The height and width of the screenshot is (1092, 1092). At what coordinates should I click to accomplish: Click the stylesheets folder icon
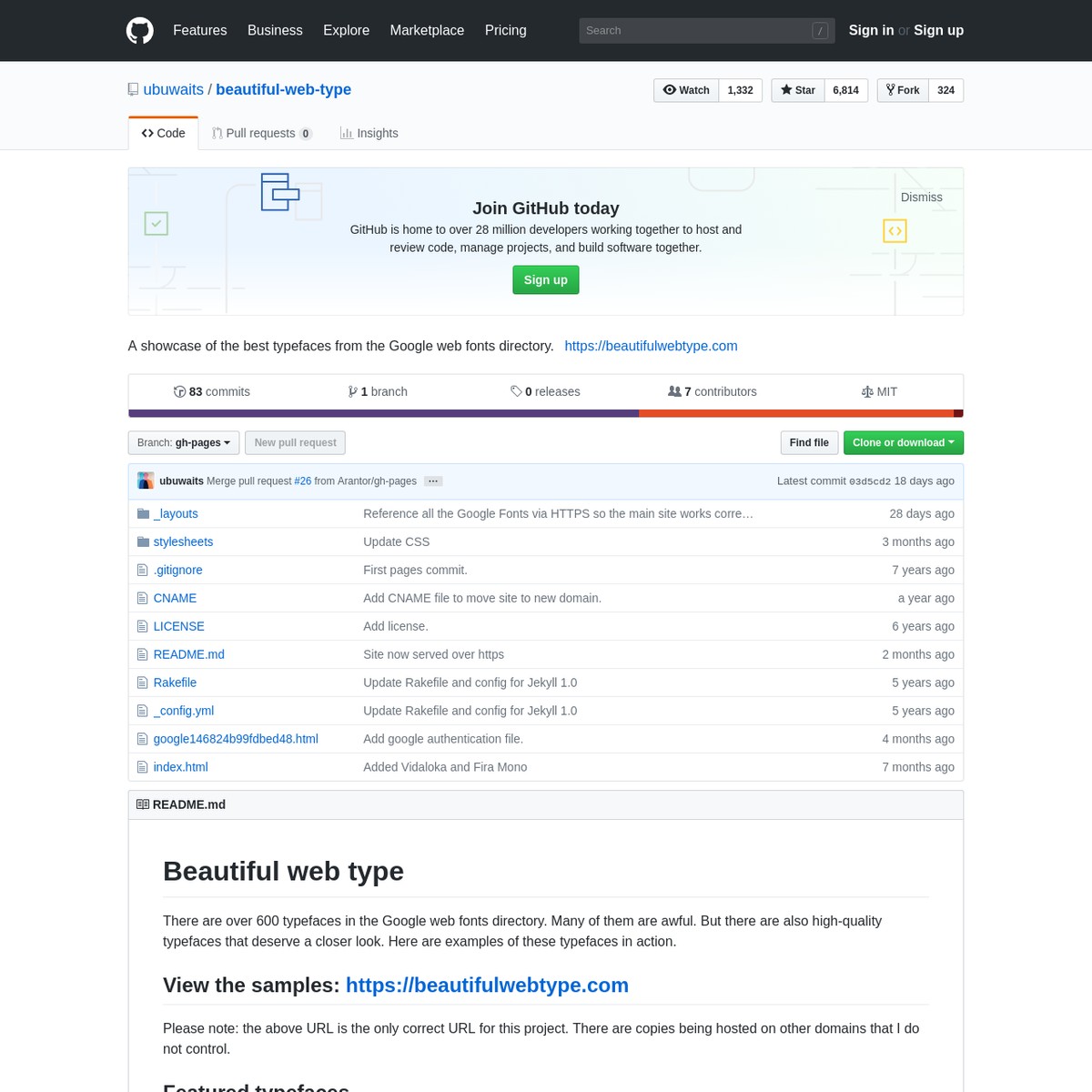click(x=143, y=542)
